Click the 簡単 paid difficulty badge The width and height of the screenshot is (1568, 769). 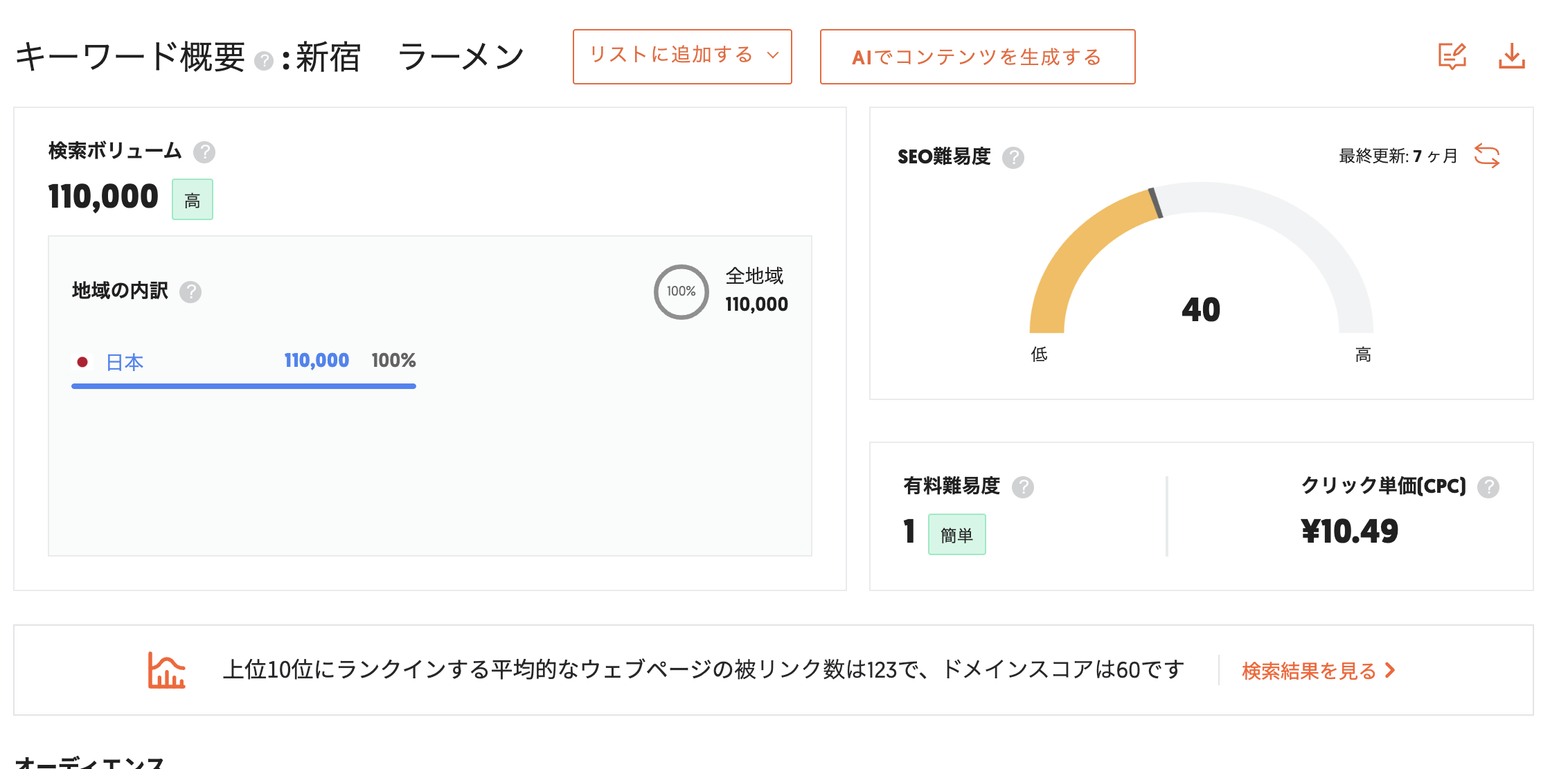tap(956, 534)
